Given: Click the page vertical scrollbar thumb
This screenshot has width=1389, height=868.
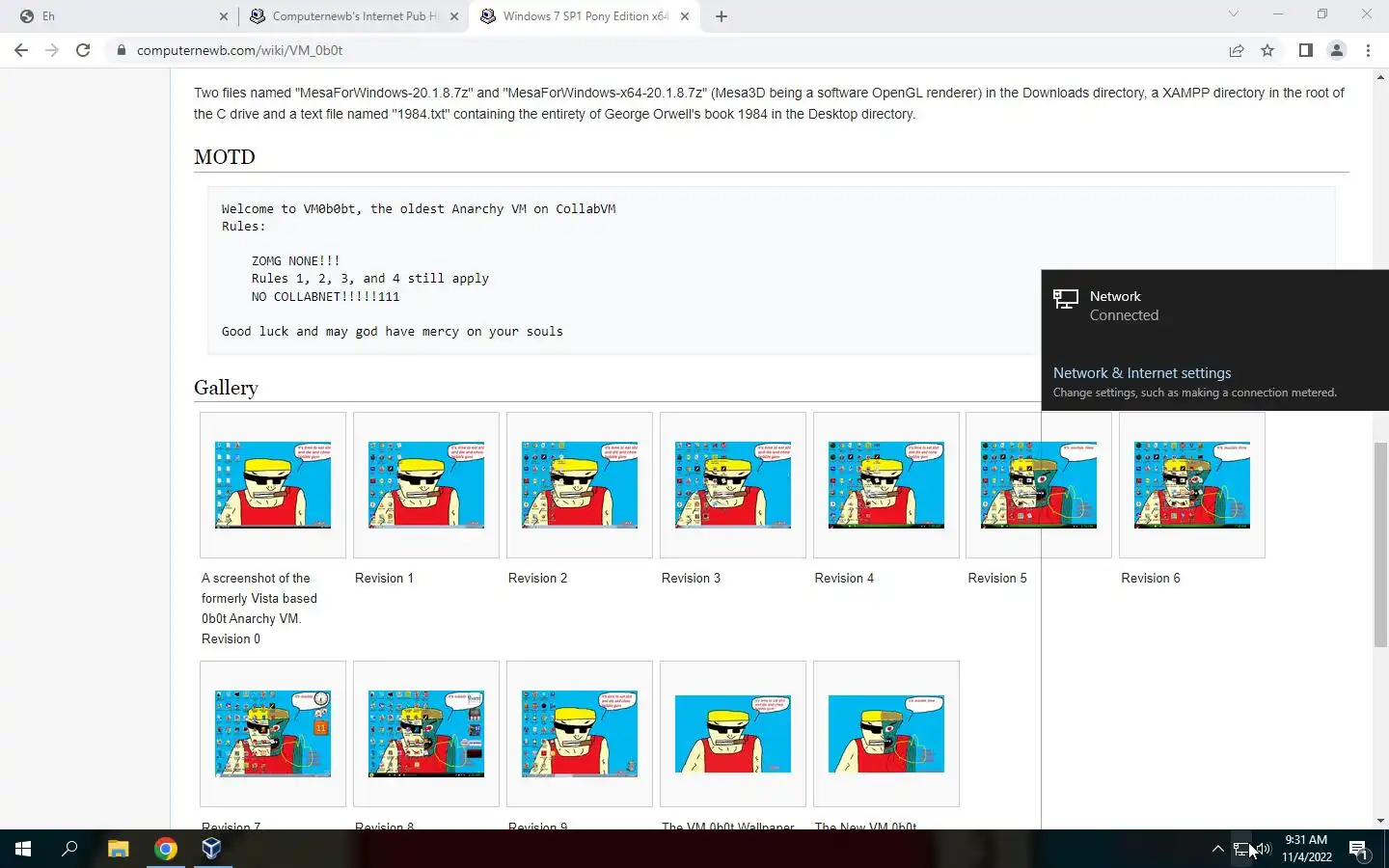Looking at the screenshot, I should 1380,545.
